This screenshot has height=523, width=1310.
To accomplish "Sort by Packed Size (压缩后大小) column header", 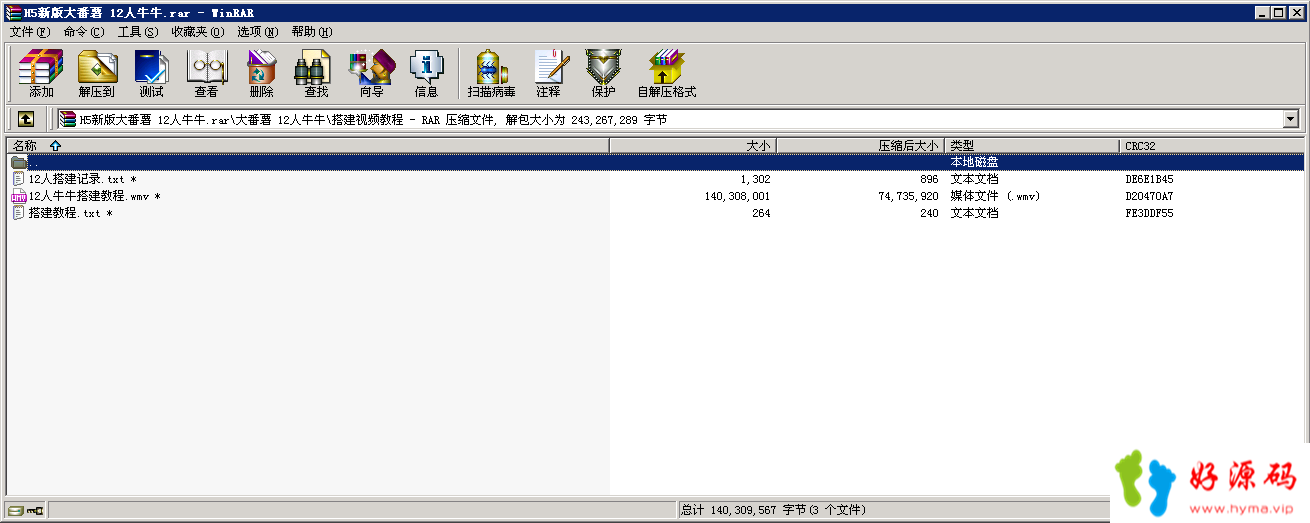I will coord(860,146).
